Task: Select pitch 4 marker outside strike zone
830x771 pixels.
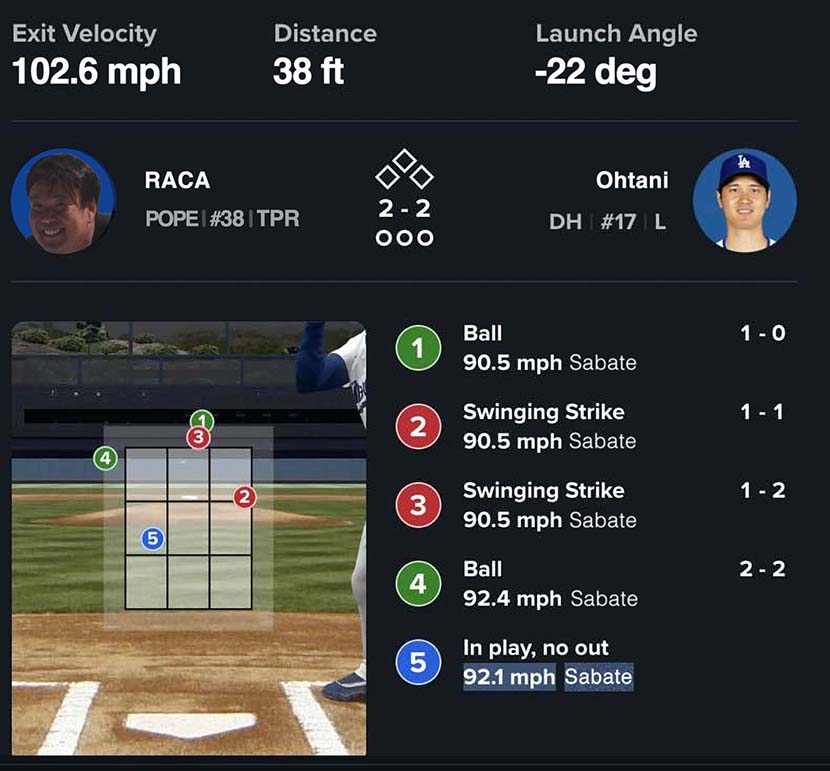Action: tap(105, 458)
